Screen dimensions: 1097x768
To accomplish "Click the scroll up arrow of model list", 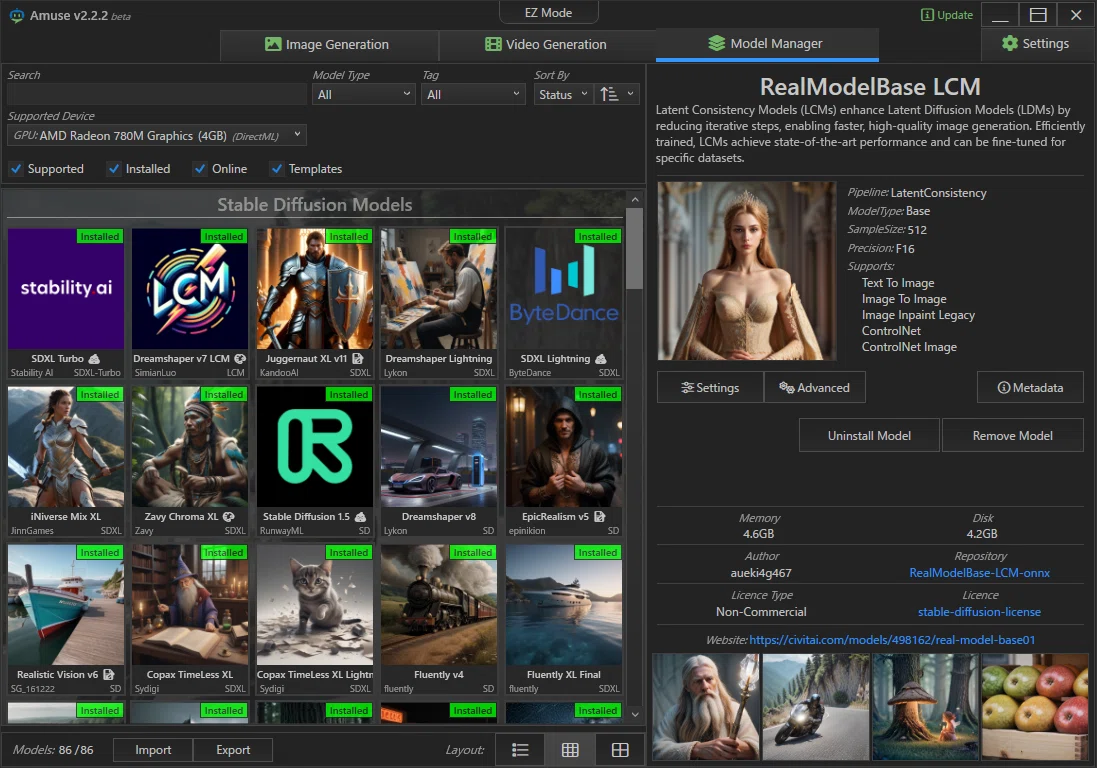I will point(635,200).
